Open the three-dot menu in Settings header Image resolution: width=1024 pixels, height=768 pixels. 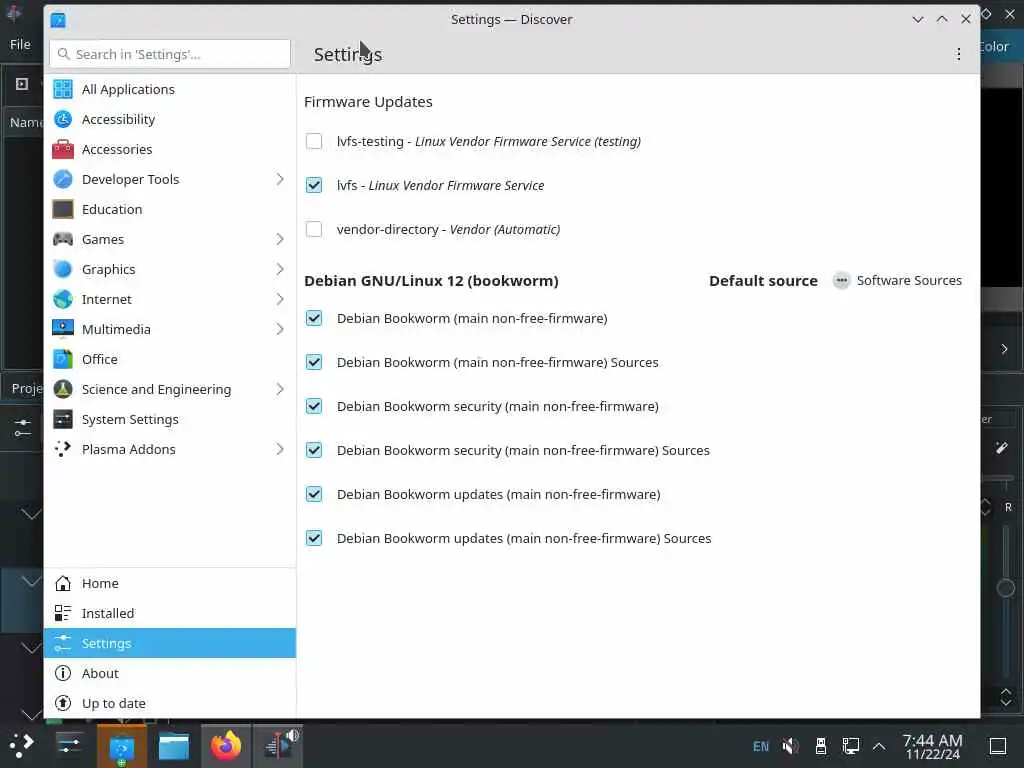[x=959, y=54]
